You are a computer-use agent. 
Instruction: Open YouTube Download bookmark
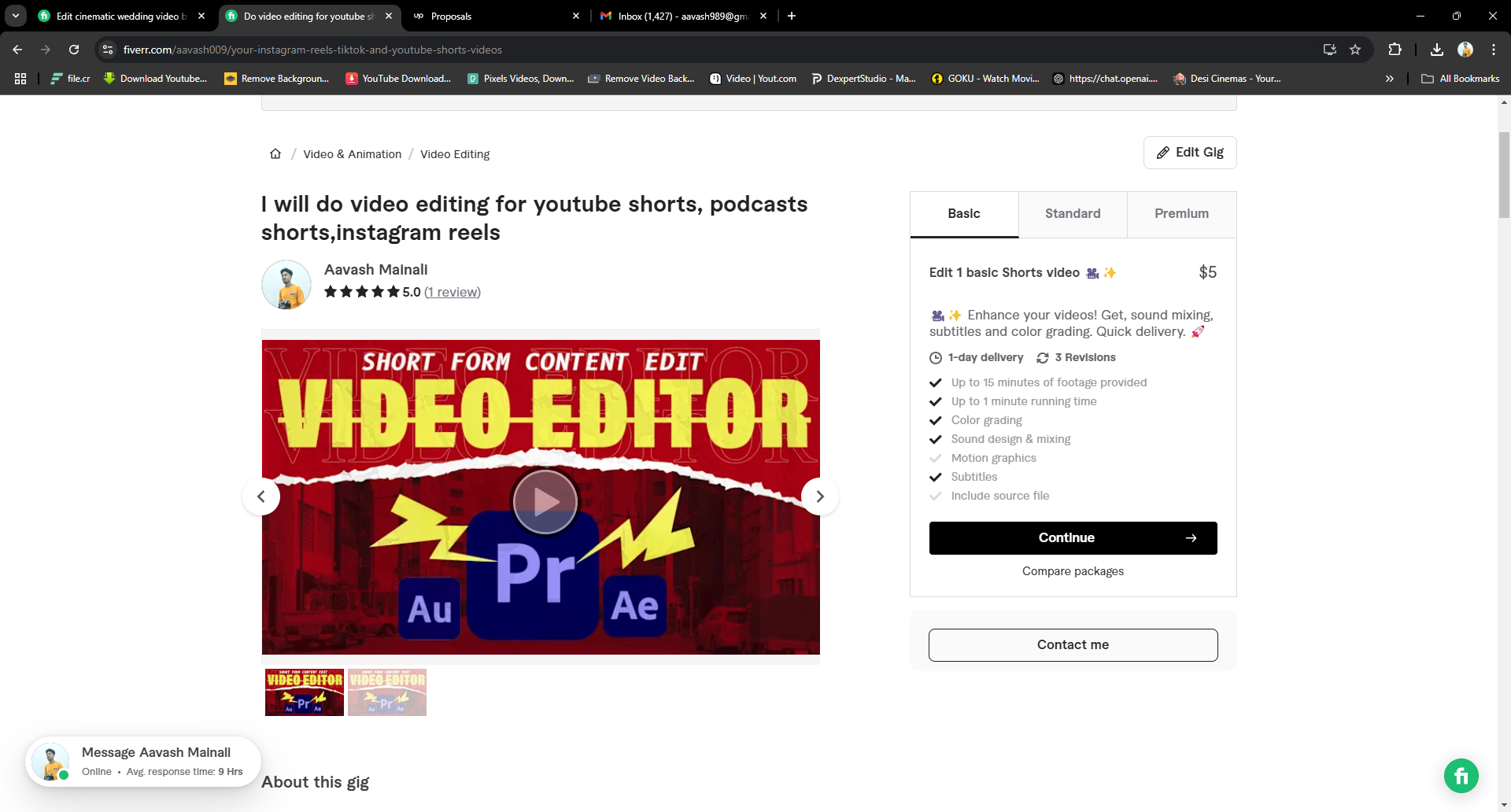(x=398, y=79)
